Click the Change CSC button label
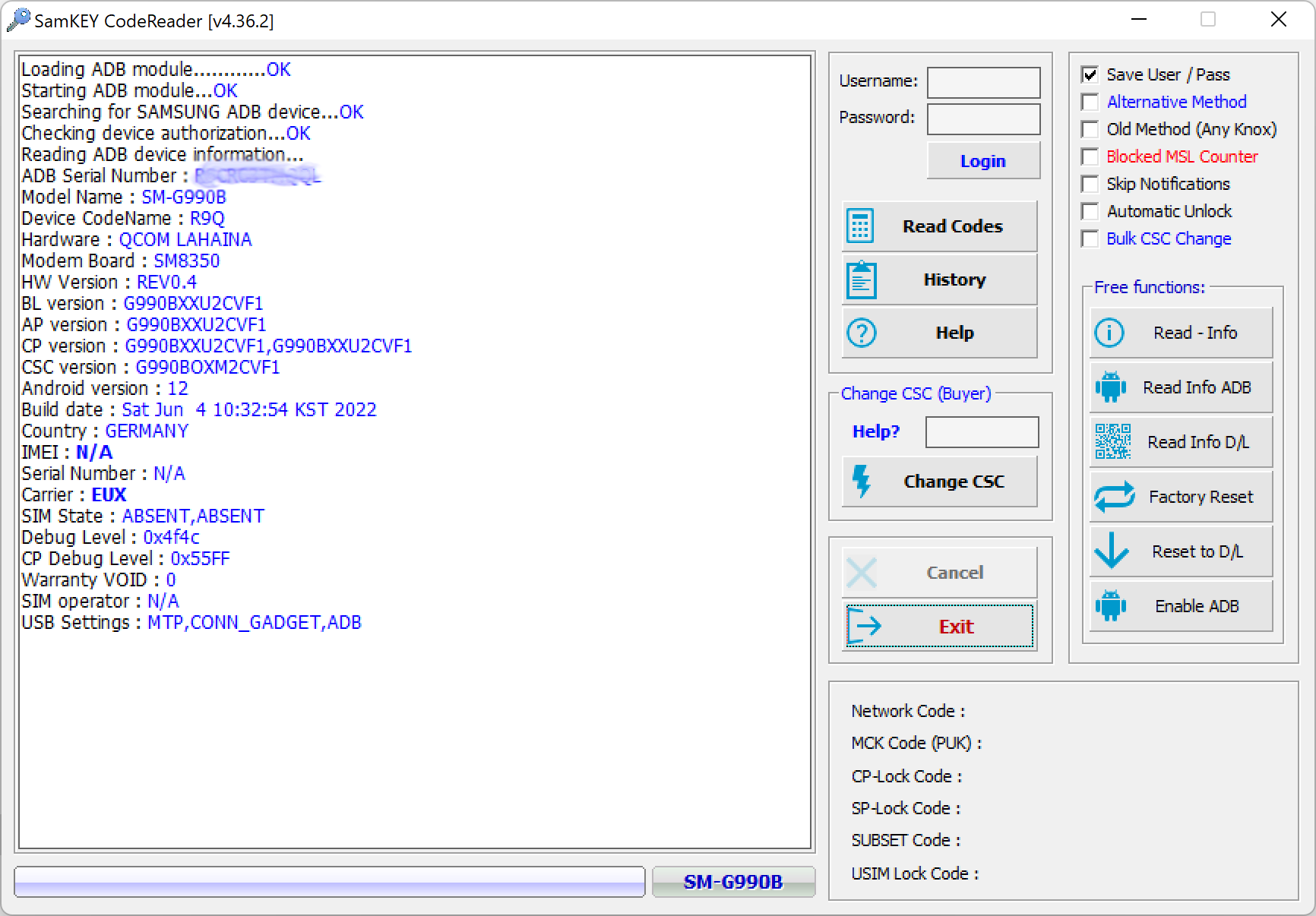 [x=954, y=482]
